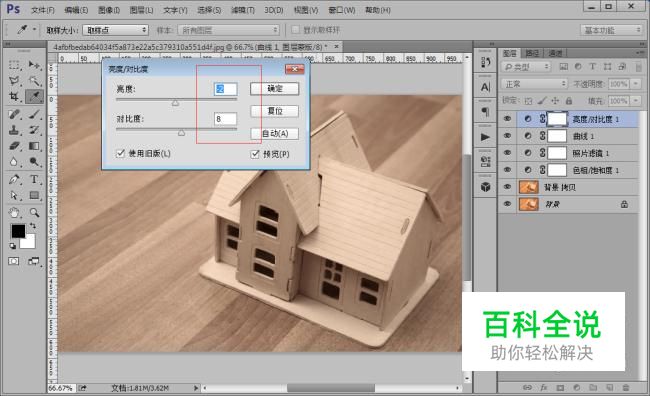Open the 窗口(W) menu
Image resolution: width=650 pixels, height=396 pixels.
pos(342,10)
